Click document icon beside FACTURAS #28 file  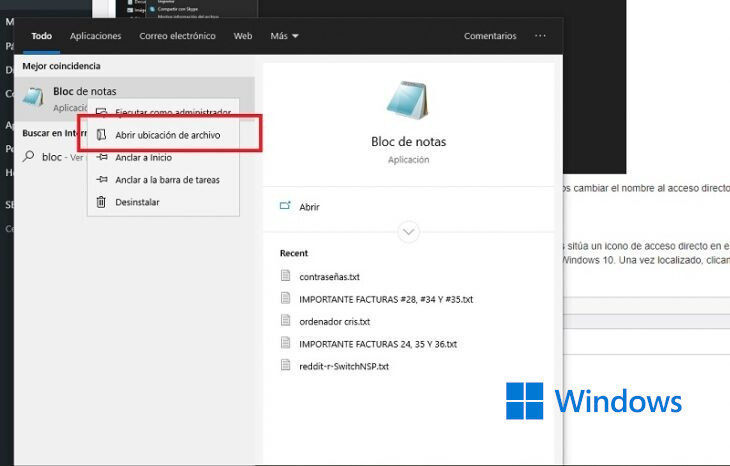pos(285,297)
